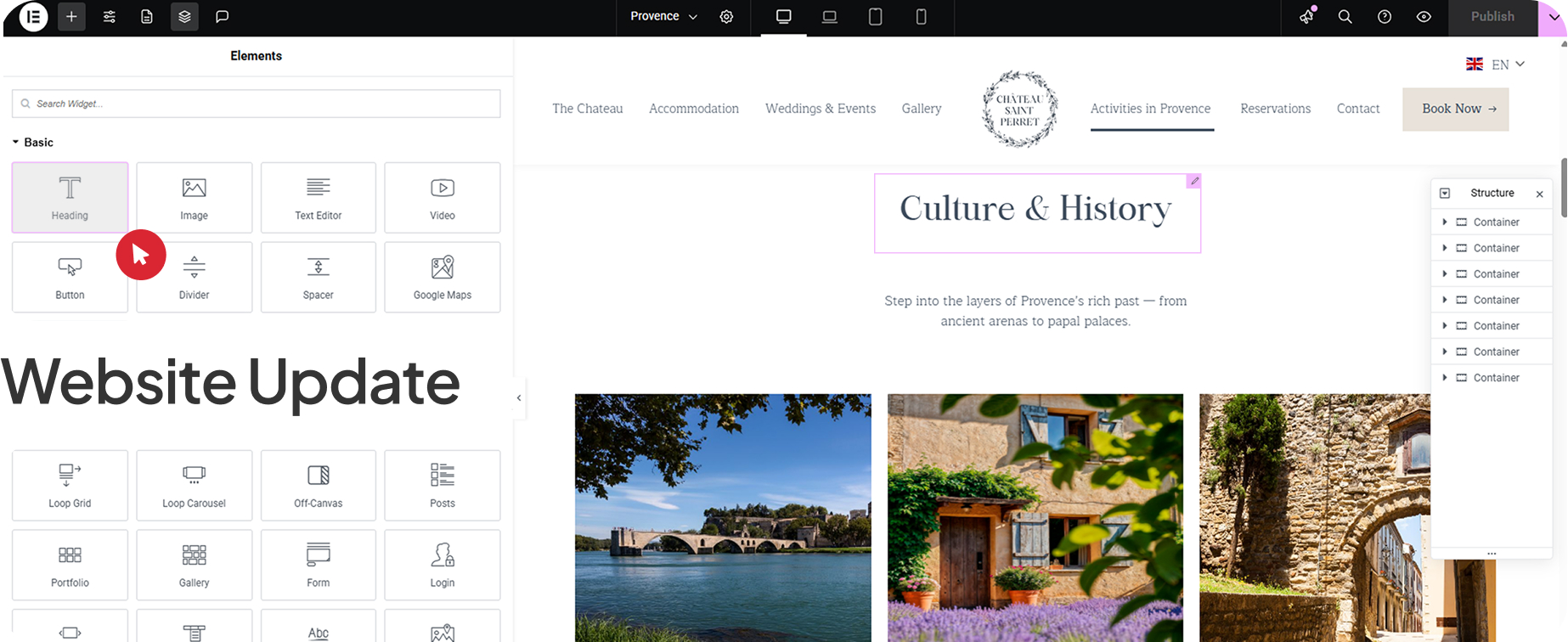Collapse the Basic widgets section
1568x642 pixels.
[16, 142]
